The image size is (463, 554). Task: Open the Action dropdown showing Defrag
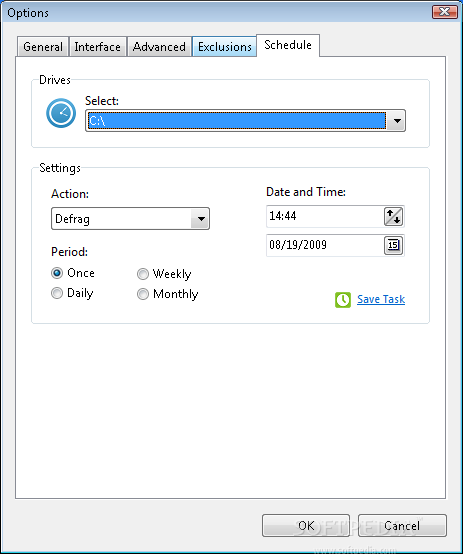pyautogui.click(x=130, y=219)
